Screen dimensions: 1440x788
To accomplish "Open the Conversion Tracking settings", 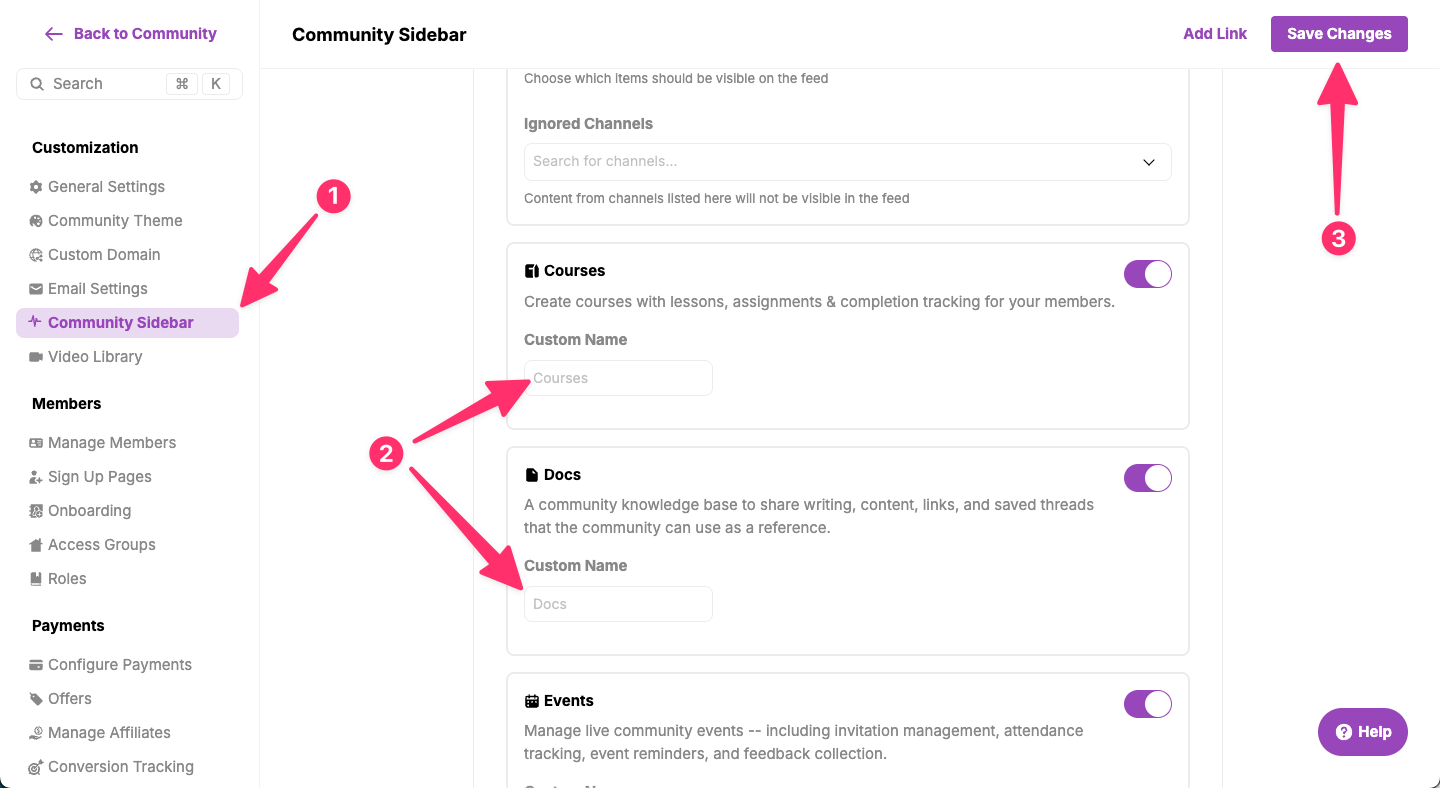I will [x=120, y=767].
